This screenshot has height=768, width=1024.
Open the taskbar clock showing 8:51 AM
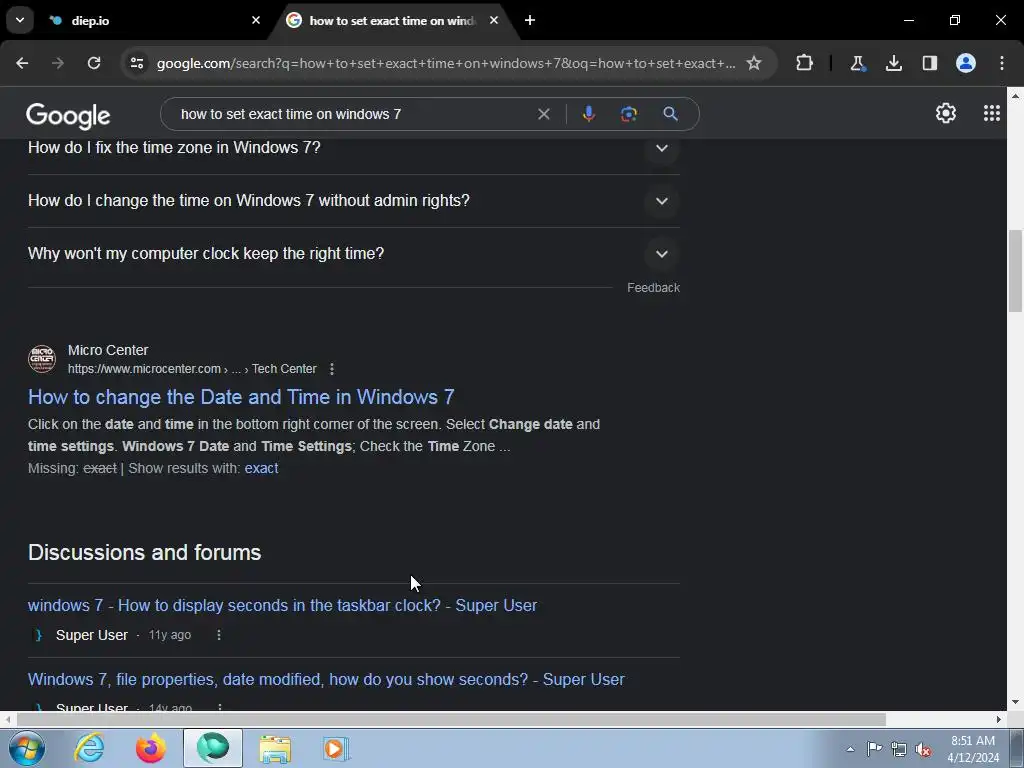(973, 749)
